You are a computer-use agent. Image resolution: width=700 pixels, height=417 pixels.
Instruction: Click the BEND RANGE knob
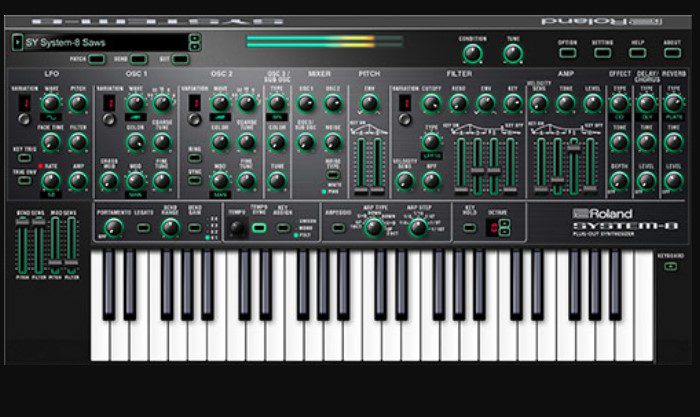(x=170, y=228)
